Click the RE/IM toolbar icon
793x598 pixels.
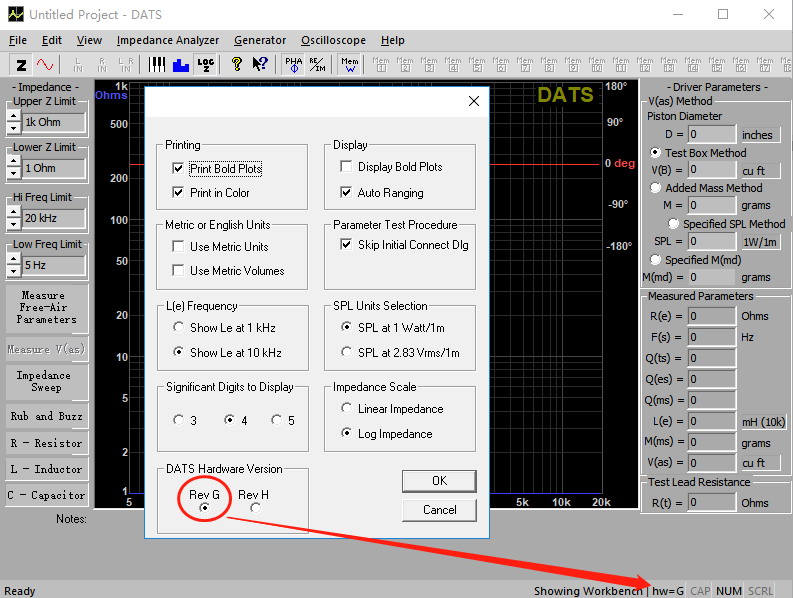click(316, 65)
